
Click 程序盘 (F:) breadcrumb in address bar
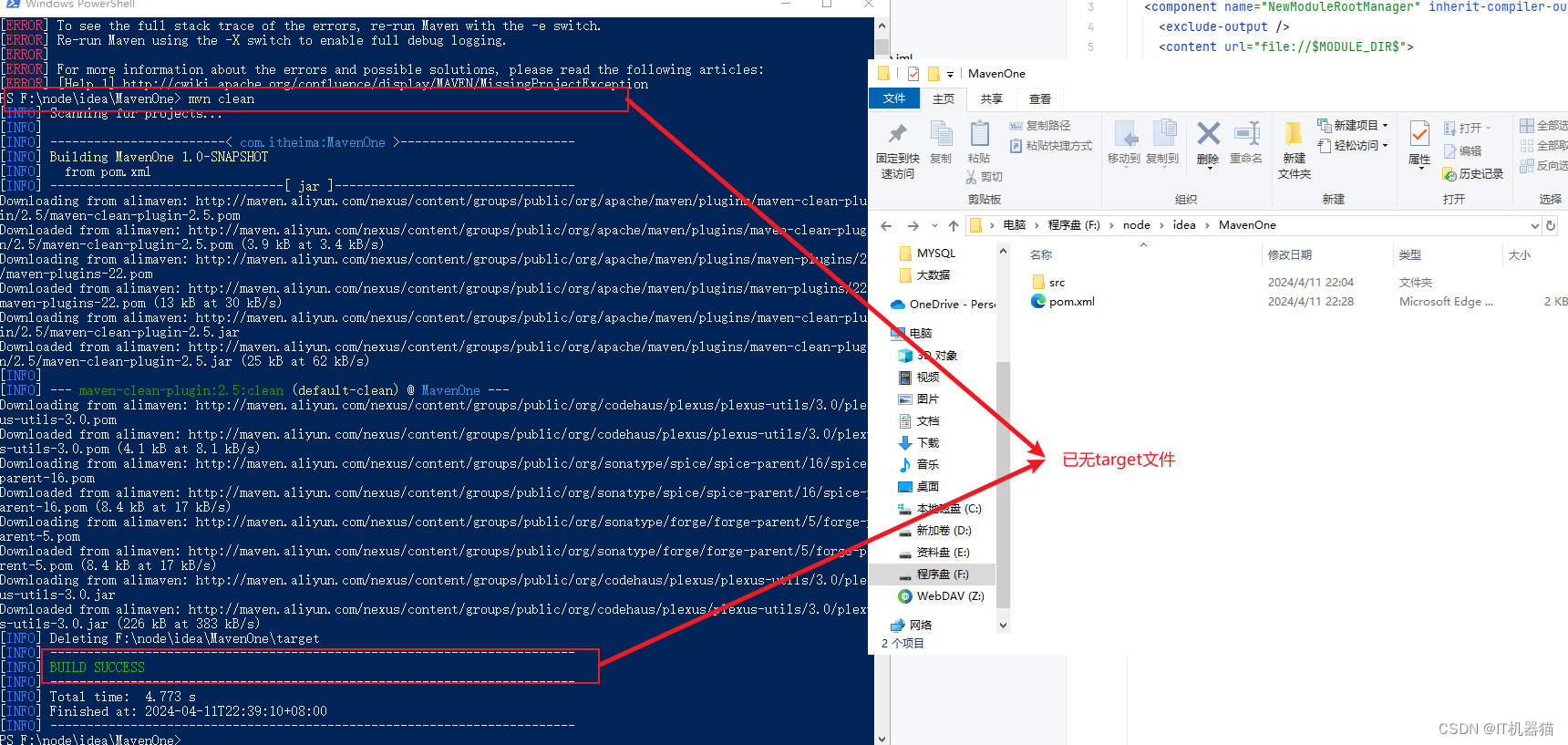click(1074, 225)
